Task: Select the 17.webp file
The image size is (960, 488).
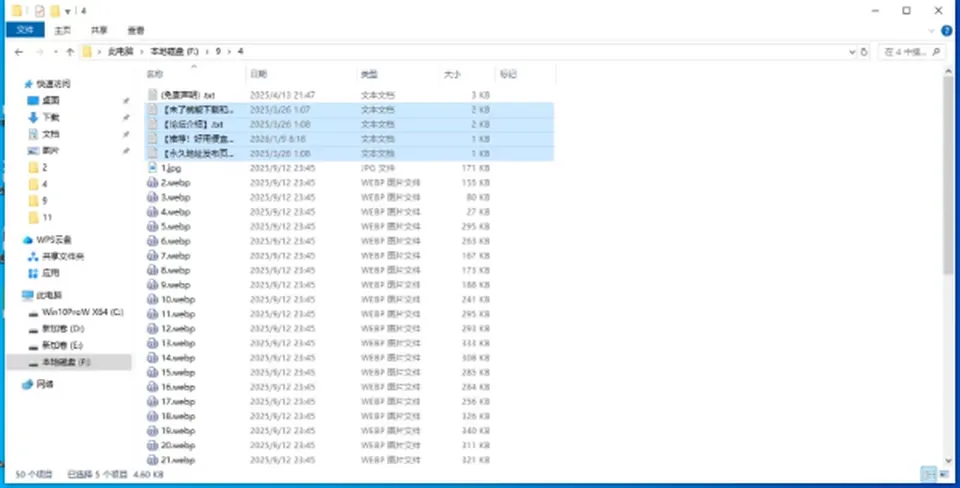Action: [x=178, y=402]
